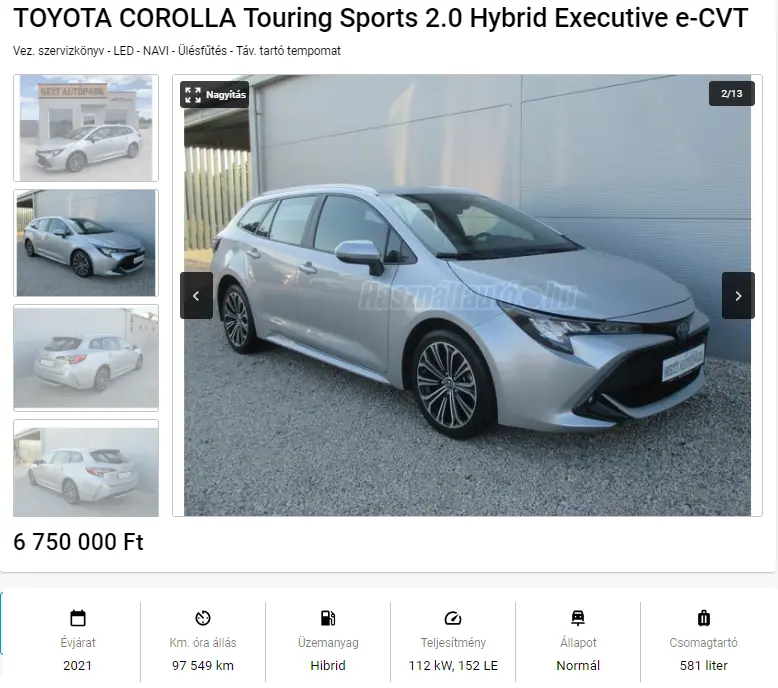Click the Üzemanyag fuel pump icon
The width and height of the screenshot is (778, 688).
[x=328, y=618]
